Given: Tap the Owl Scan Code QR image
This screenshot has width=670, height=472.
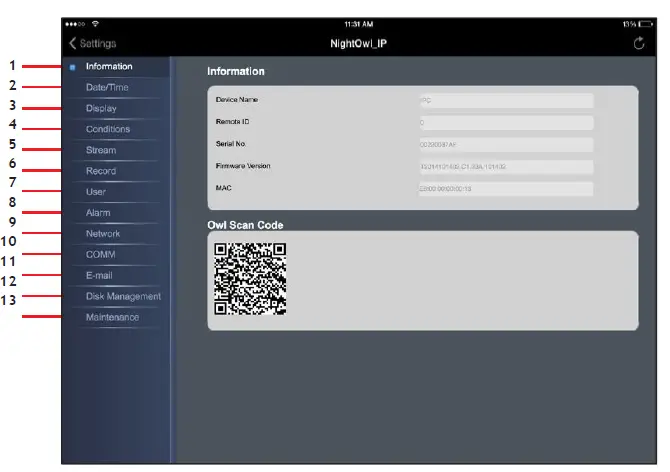Looking at the screenshot, I should pyautogui.click(x=250, y=279).
